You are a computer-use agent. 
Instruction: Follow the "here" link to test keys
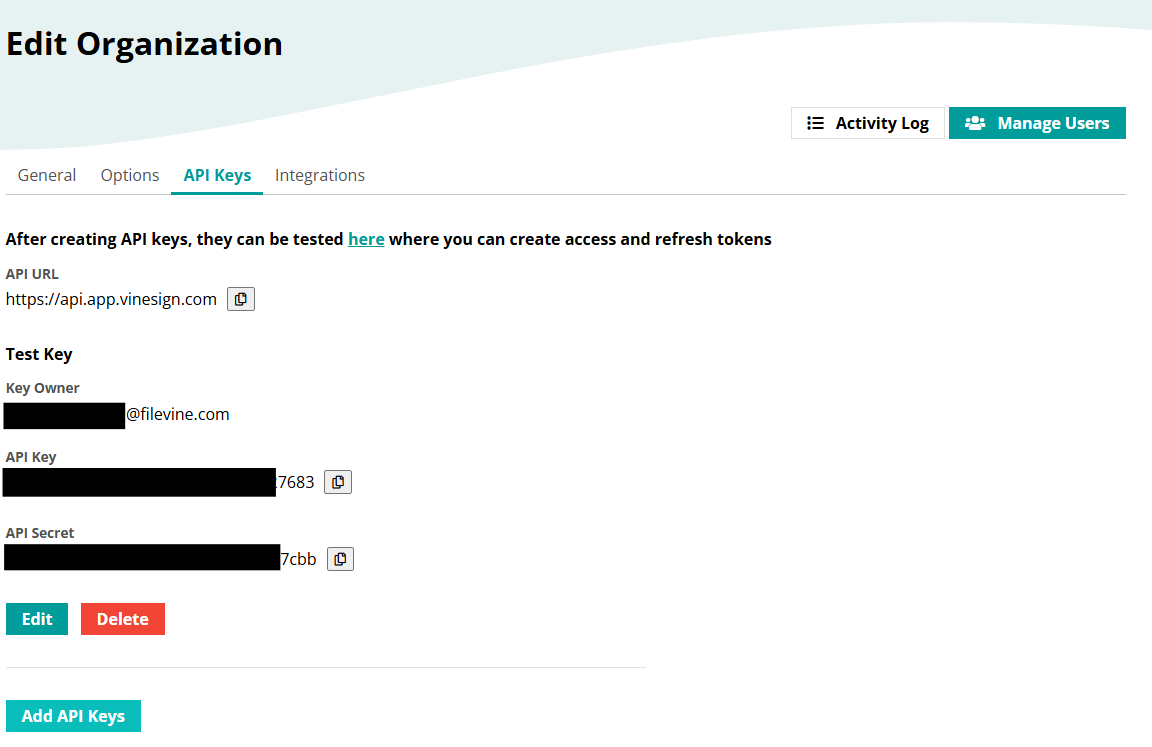[x=366, y=239]
